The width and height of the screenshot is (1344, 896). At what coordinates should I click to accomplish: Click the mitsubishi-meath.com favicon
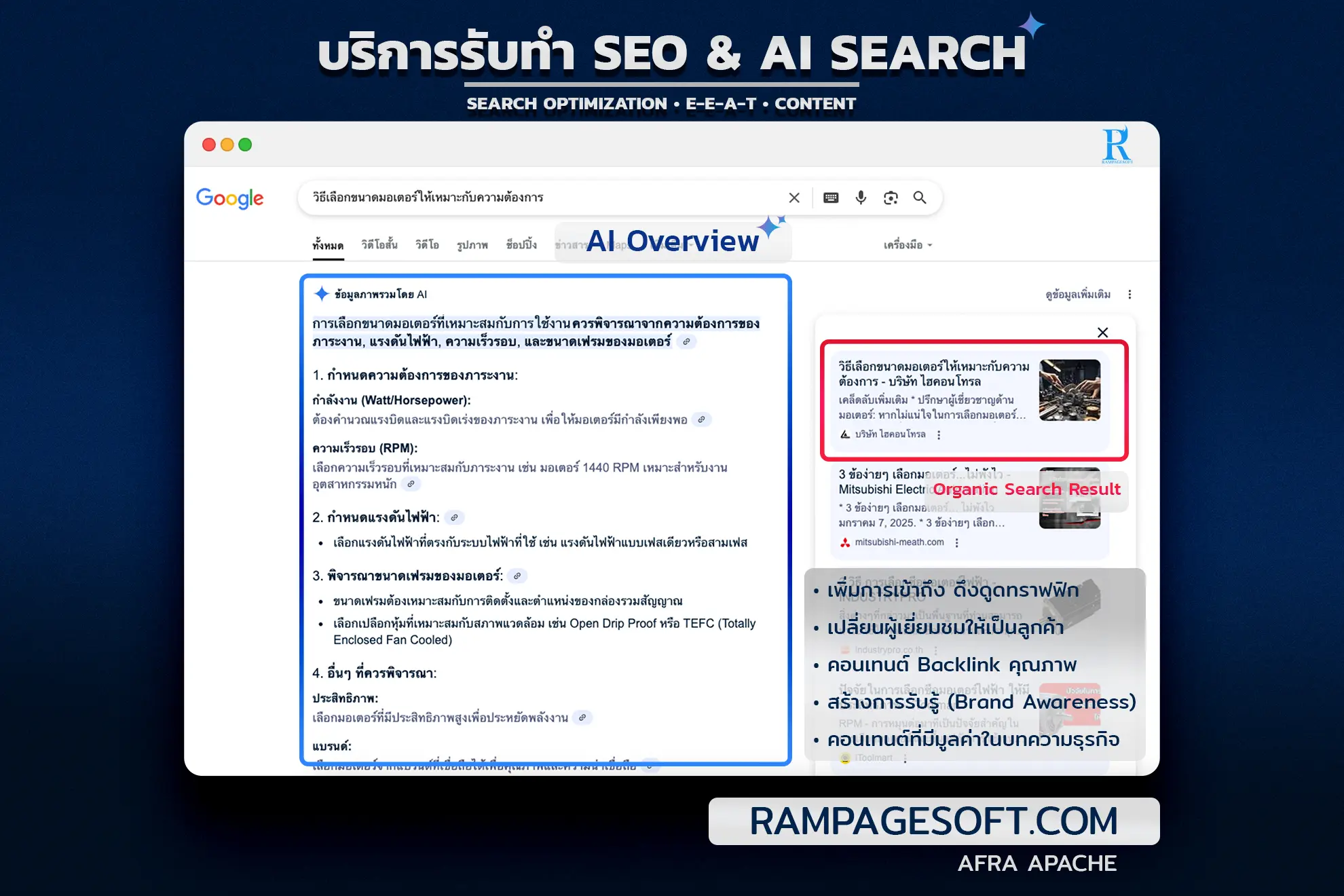tap(845, 542)
